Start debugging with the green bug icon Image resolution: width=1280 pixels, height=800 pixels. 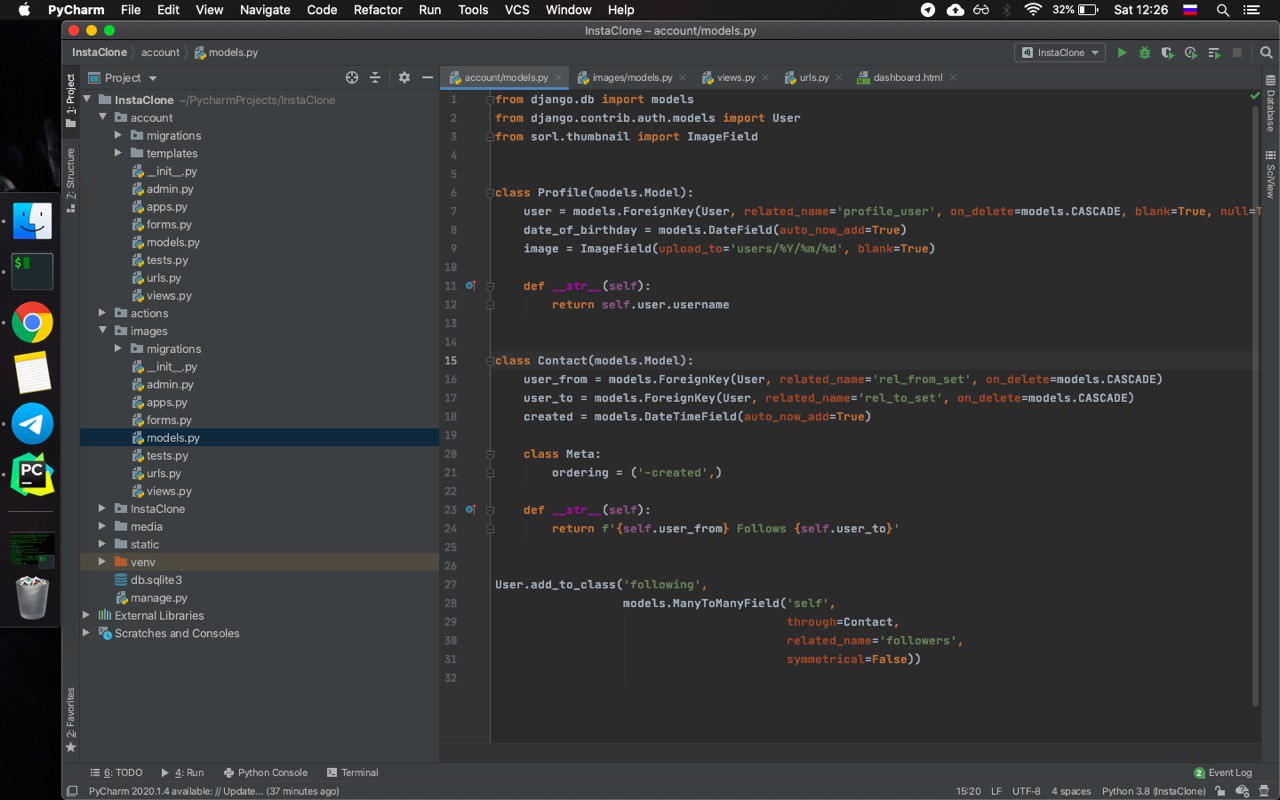[x=1145, y=52]
